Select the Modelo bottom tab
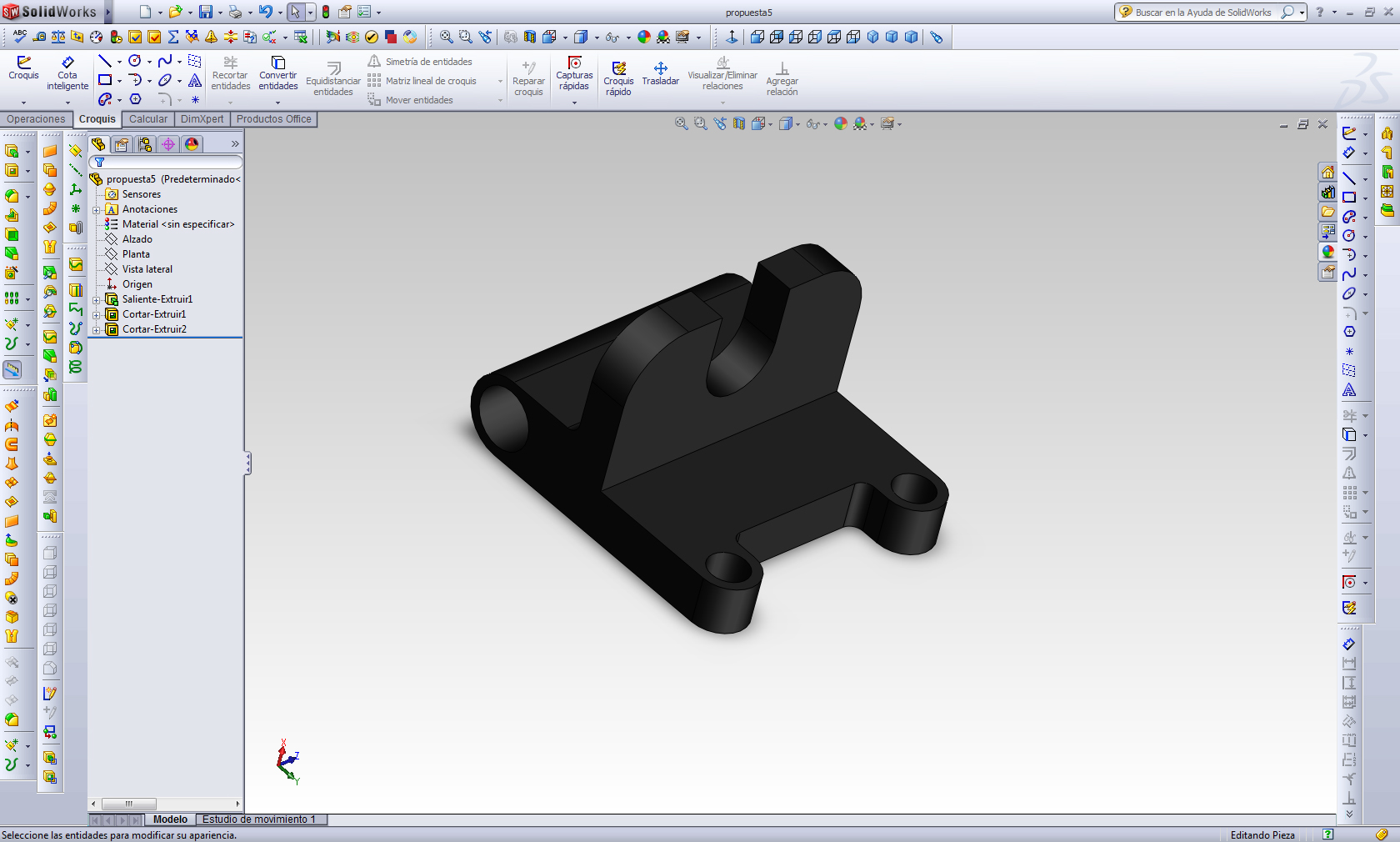This screenshot has width=1400, height=842. point(170,819)
